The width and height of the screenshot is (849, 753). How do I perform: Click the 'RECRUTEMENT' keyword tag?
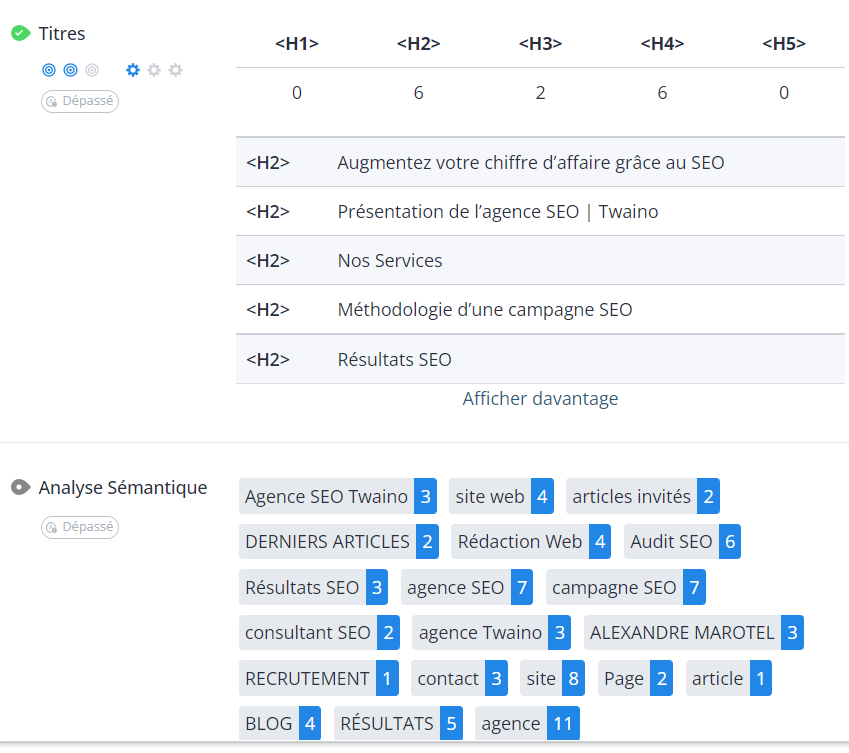tap(319, 678)
